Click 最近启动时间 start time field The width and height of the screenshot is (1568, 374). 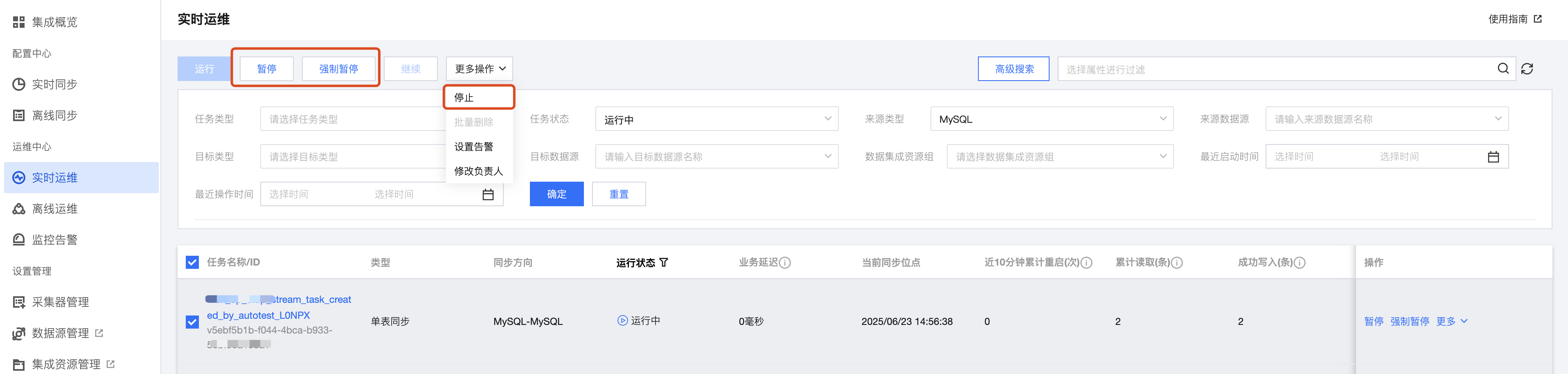click(x=1294, y=157)
